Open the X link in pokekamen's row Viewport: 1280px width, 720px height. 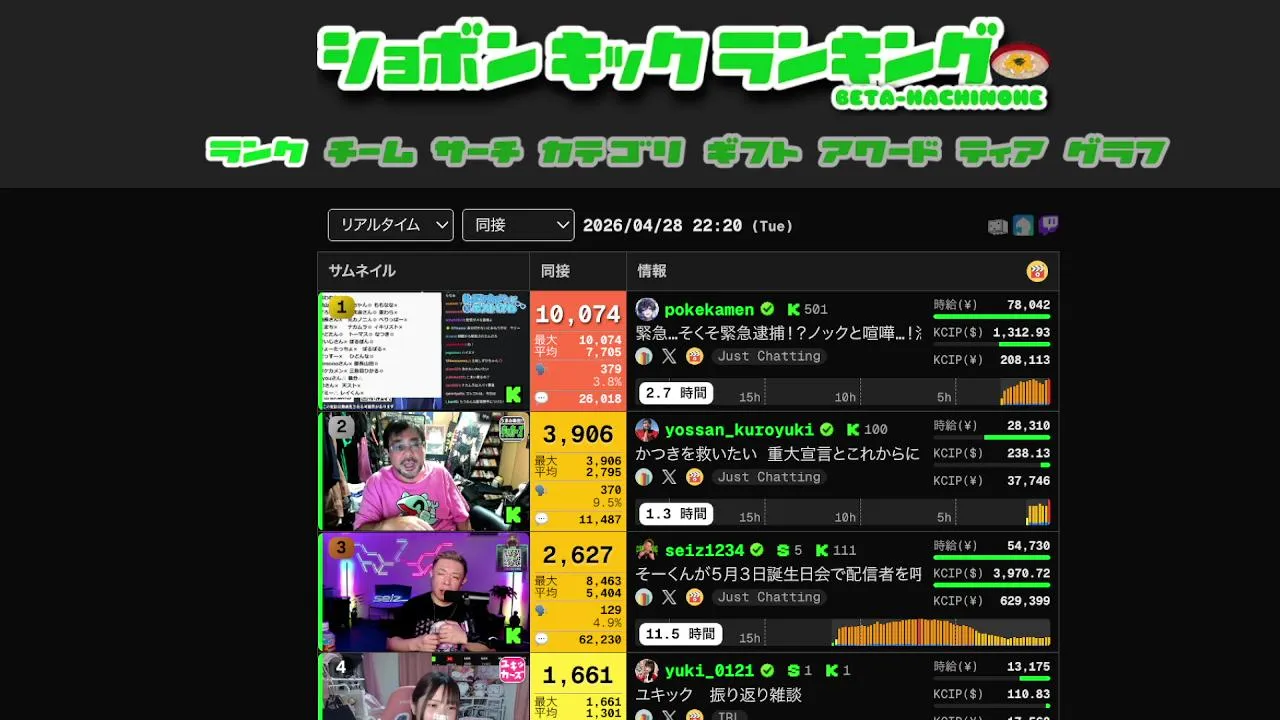coord(669,356)
